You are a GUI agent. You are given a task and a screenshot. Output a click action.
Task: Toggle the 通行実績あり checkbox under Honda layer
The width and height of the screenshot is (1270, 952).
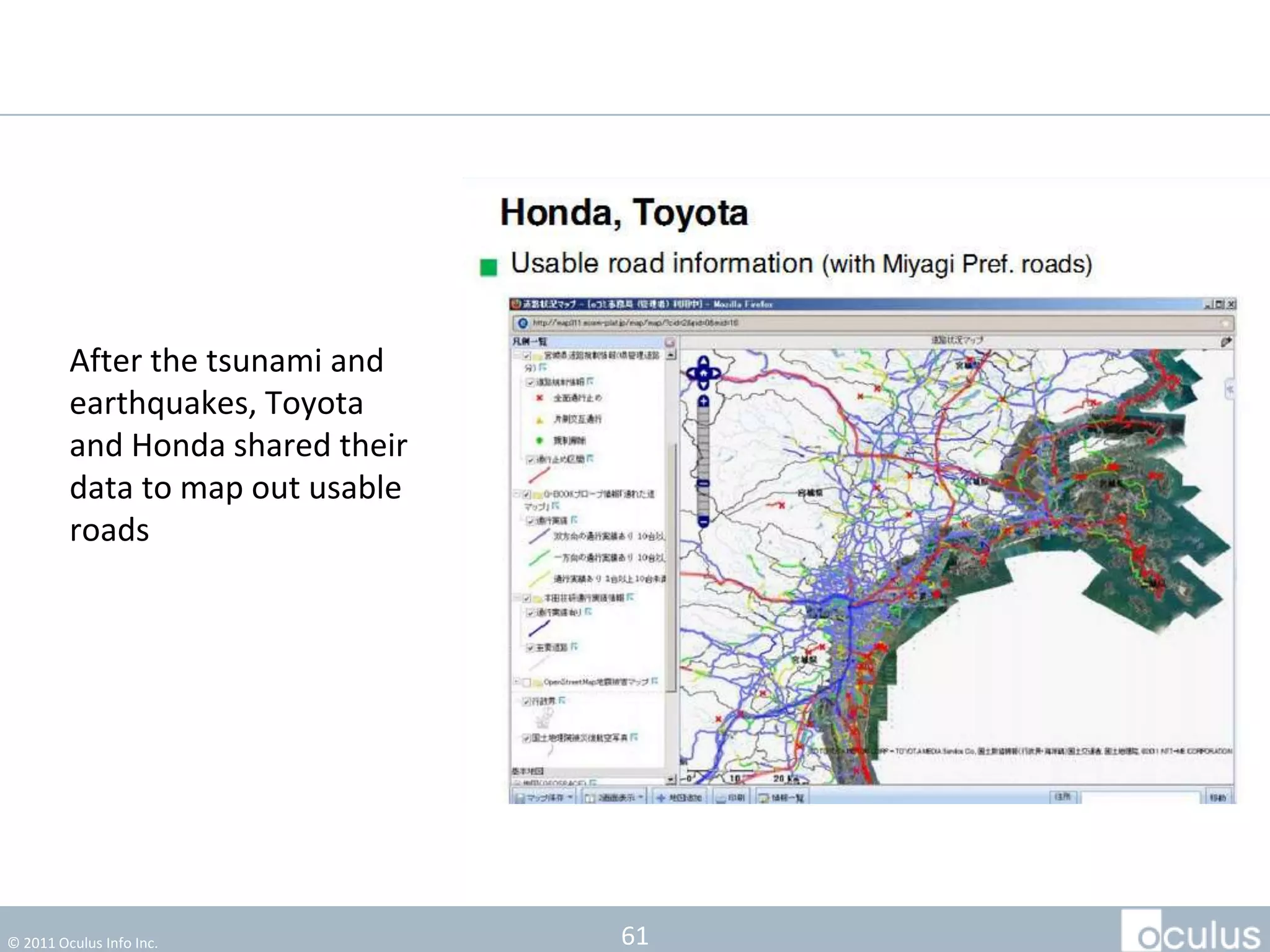click(x=530, y=612)
